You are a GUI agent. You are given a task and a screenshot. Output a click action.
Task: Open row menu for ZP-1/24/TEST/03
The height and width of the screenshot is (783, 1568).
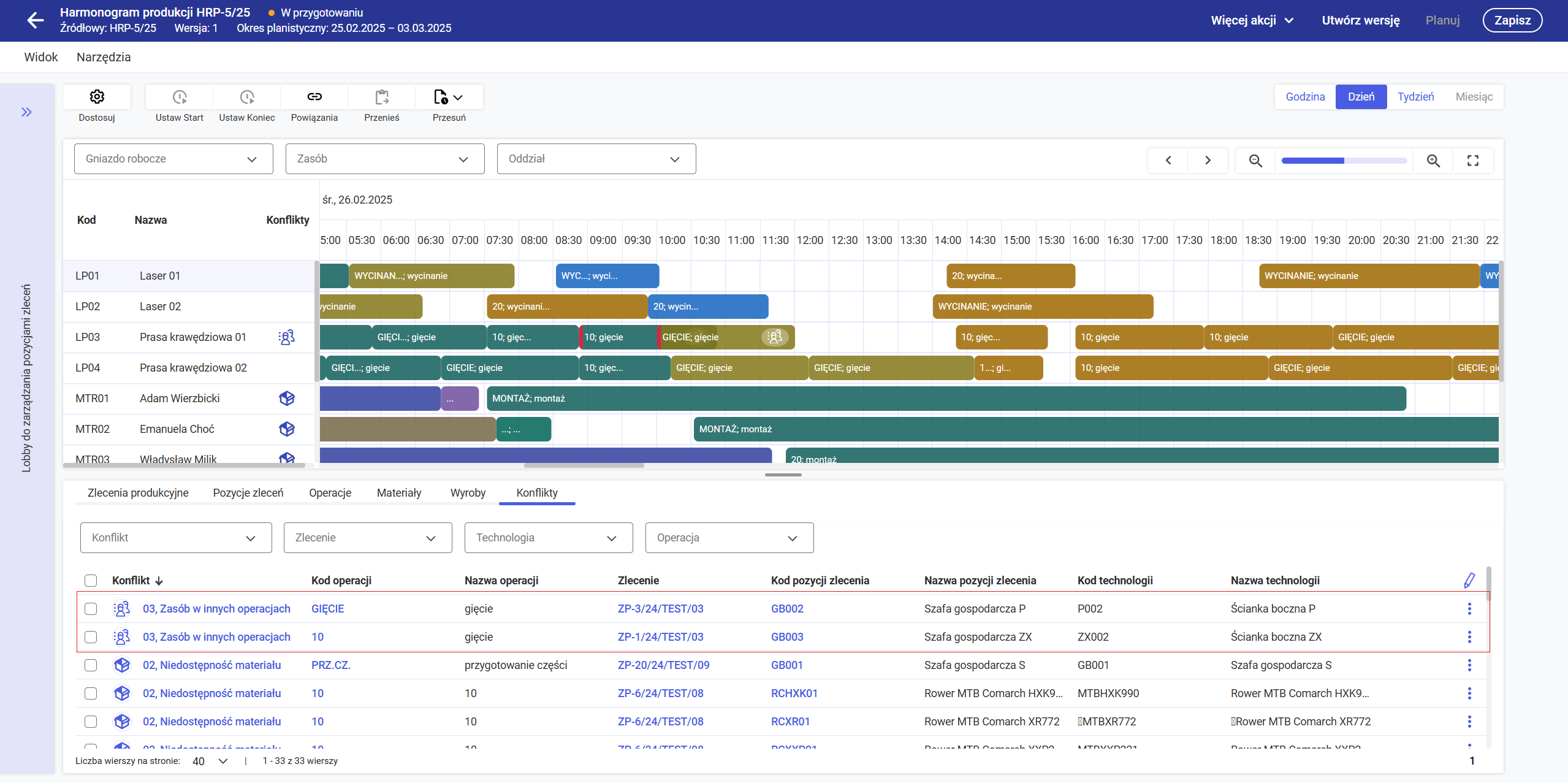[x=1469, y=637]
